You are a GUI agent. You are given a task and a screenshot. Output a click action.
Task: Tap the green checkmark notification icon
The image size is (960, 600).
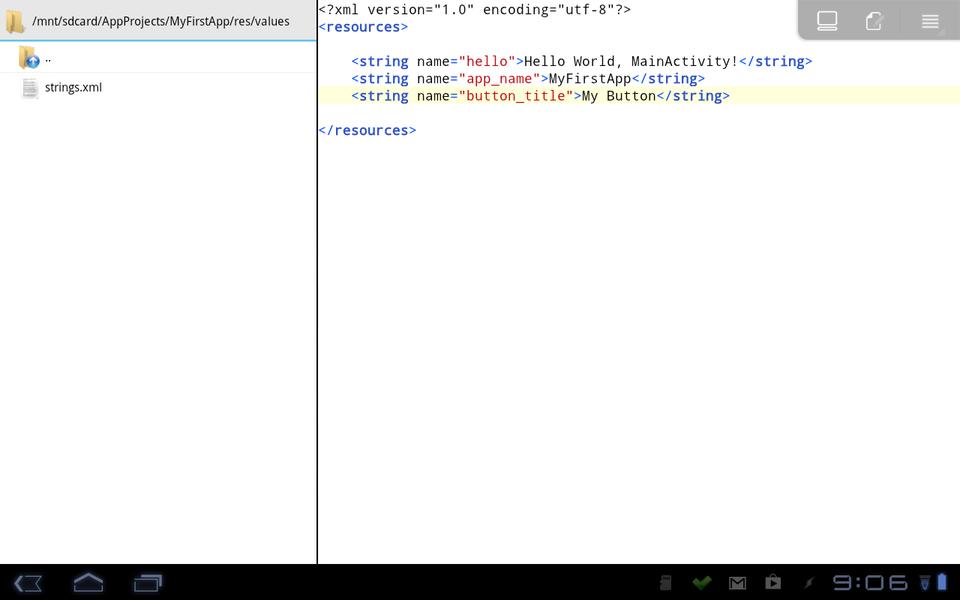701,582
